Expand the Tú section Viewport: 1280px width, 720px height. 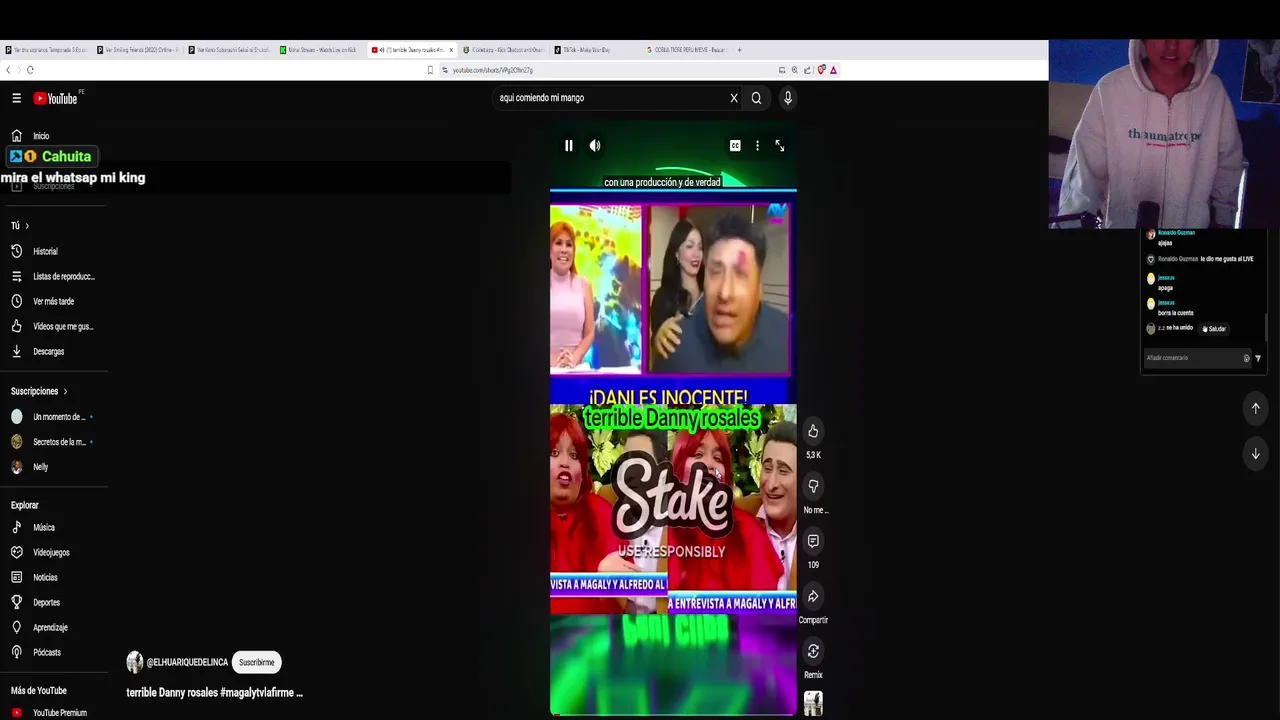pyautogui.click(x=20, y=226)
